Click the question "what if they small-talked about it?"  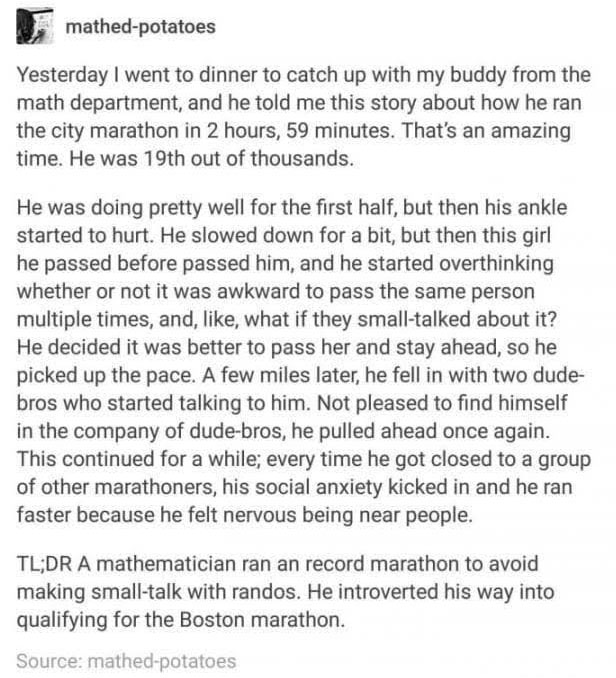pos(401,320)
